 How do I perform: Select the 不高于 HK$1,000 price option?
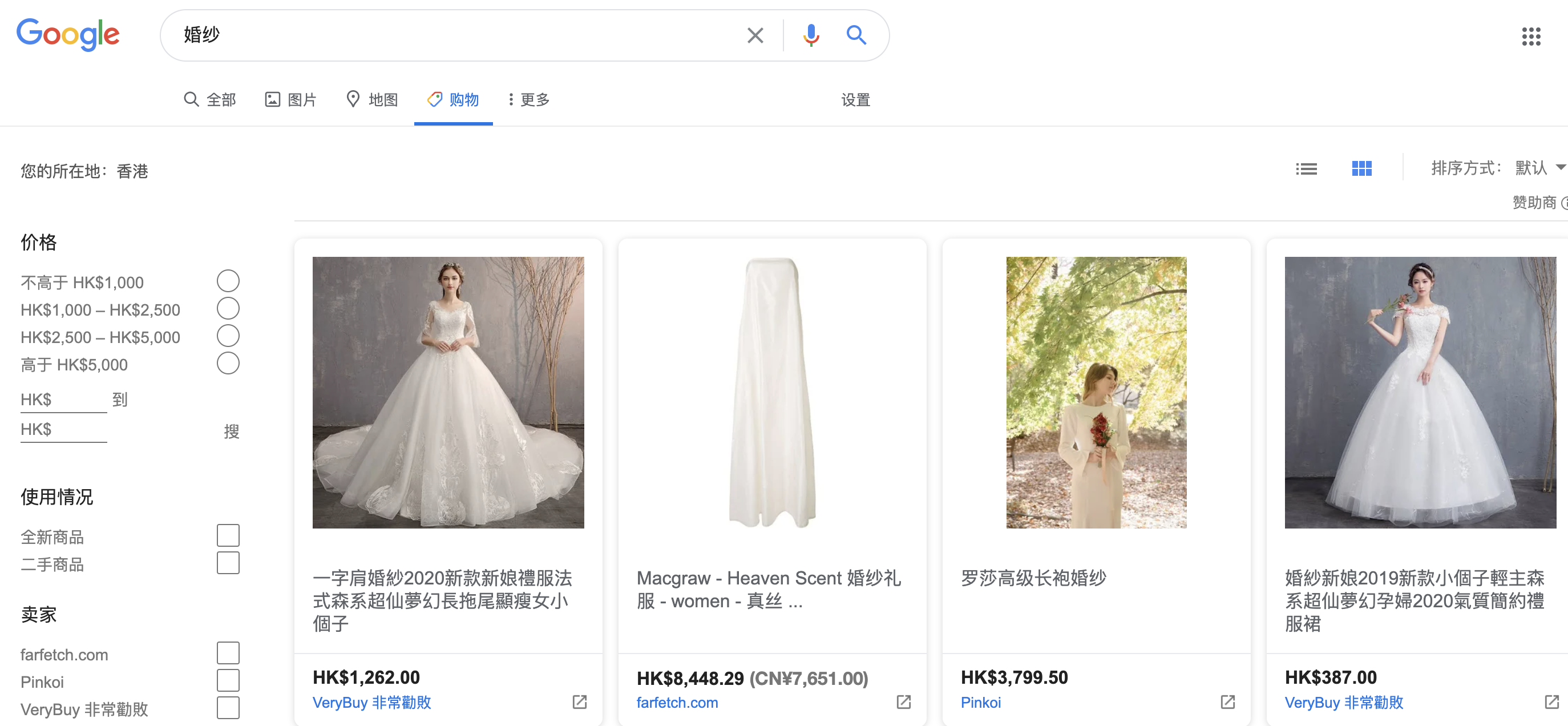(x=228, y=281)
